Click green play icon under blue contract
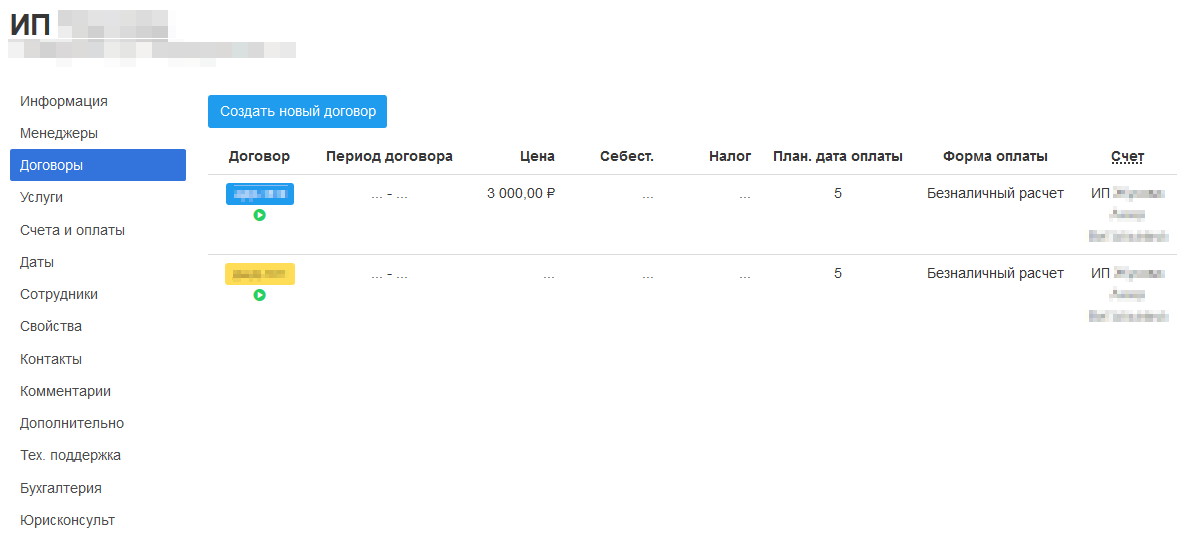1188x548 pixels. (259, 215)
